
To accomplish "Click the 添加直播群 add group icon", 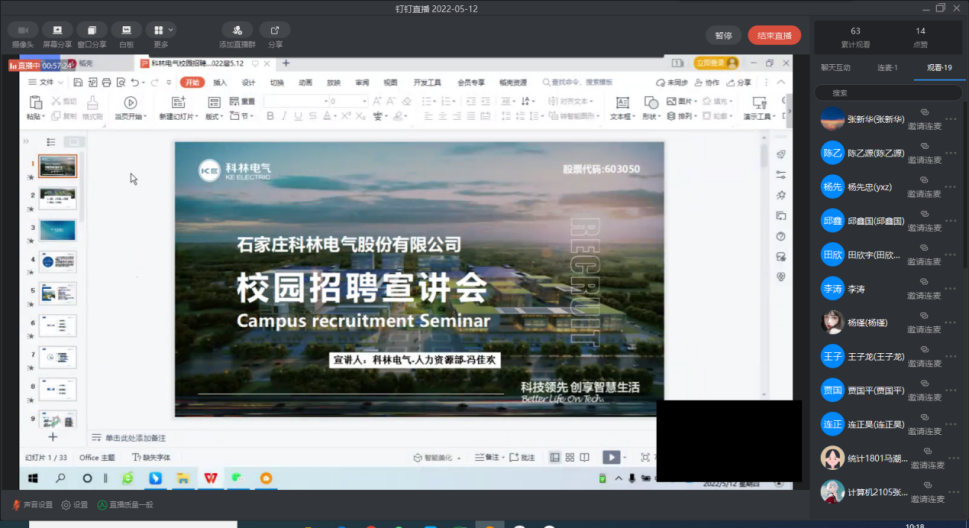I will coord(237,31).
